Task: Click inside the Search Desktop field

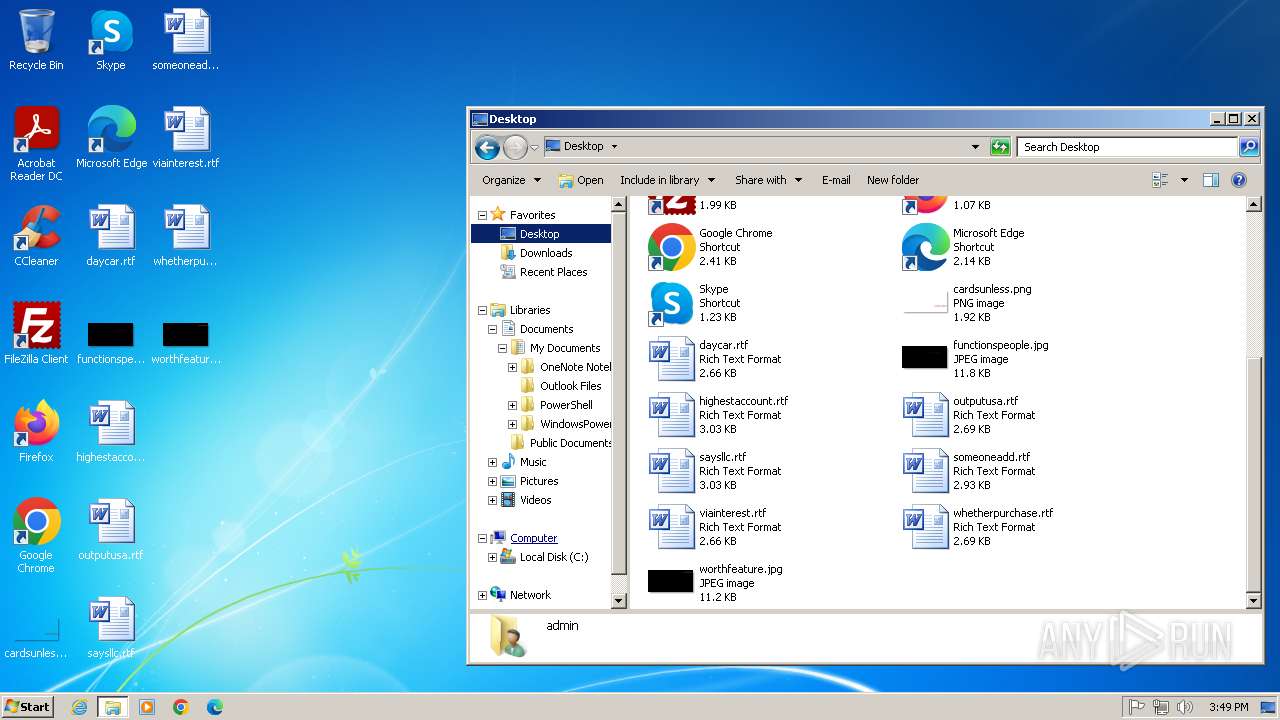Action: tap(1128, 147)
